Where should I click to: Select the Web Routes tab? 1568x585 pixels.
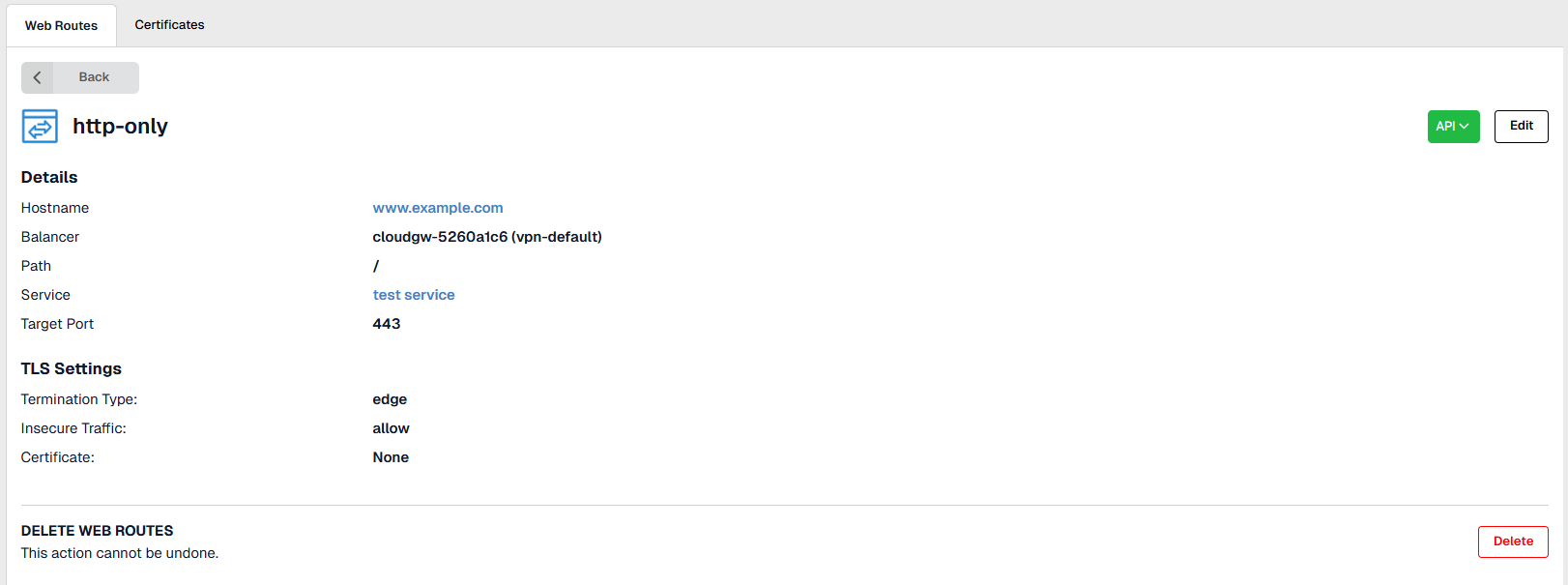[61, 26]
